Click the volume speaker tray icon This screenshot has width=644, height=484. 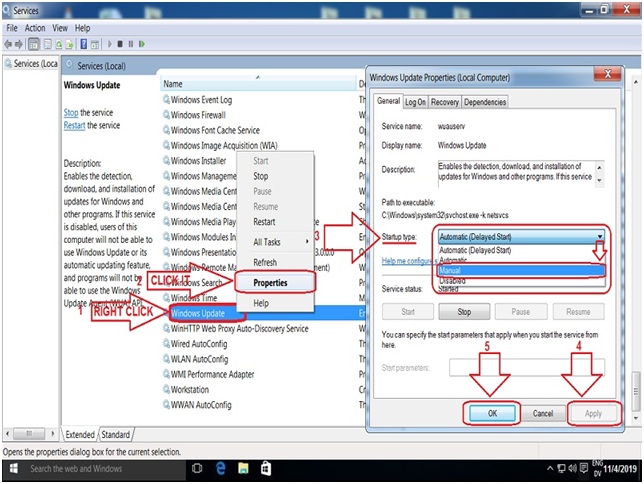[x=573, y=468]
